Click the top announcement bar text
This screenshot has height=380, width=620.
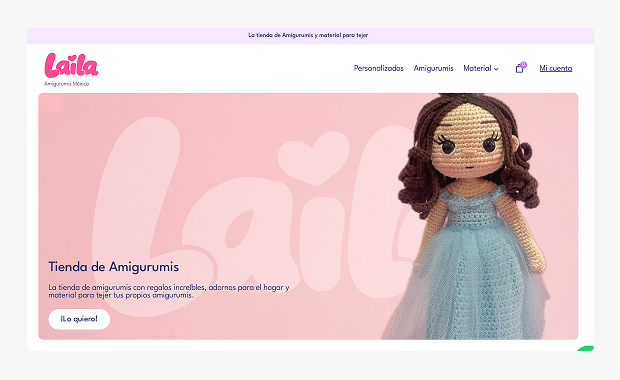coord(308,35)
